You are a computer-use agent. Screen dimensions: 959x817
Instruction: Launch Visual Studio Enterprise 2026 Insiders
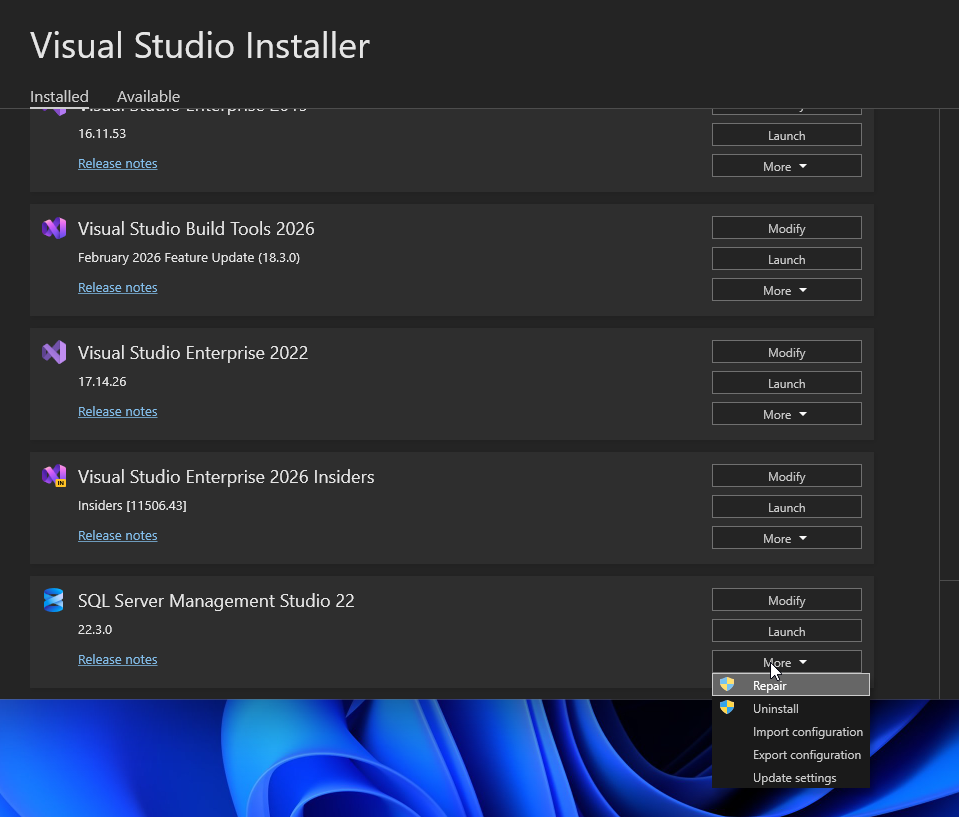tap(787, 508)
